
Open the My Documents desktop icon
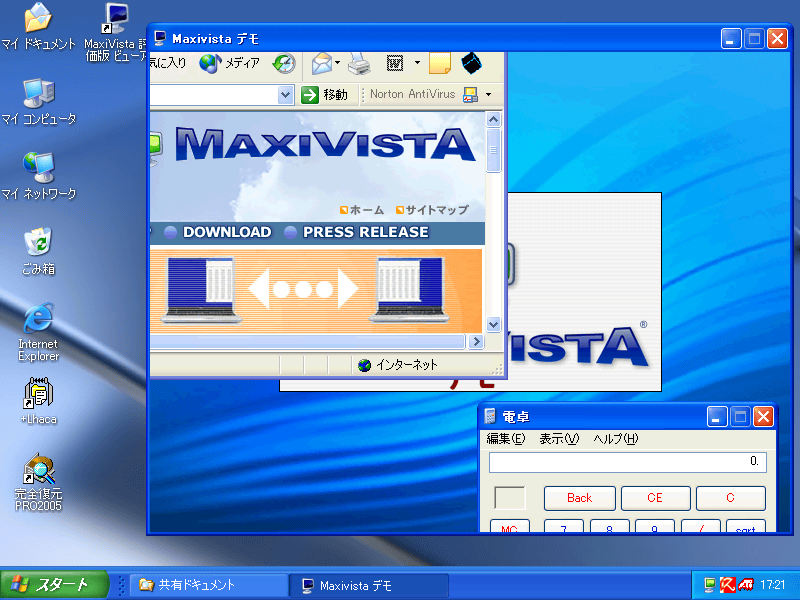click(38, 26)
